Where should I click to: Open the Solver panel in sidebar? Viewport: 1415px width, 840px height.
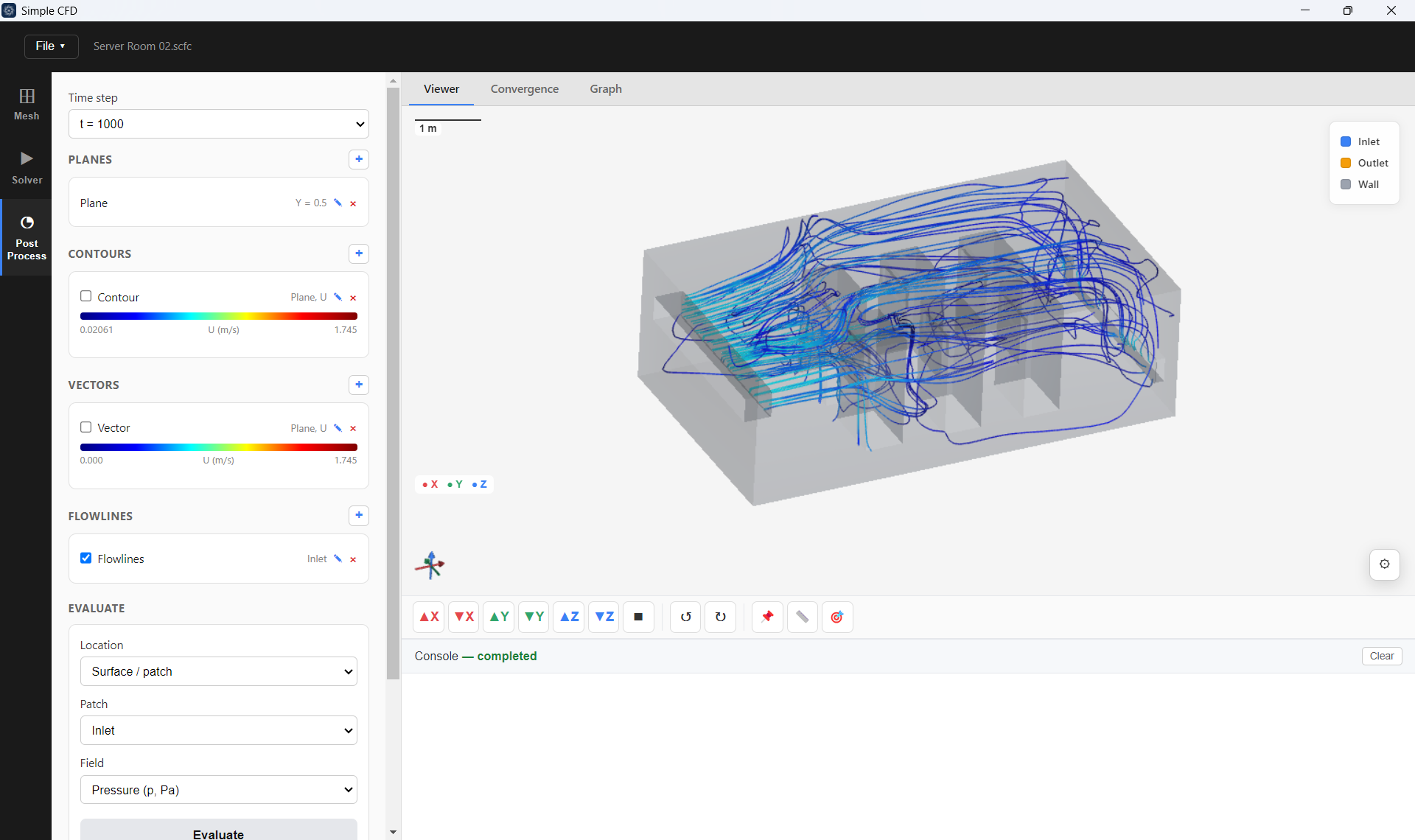coord(27,168)
